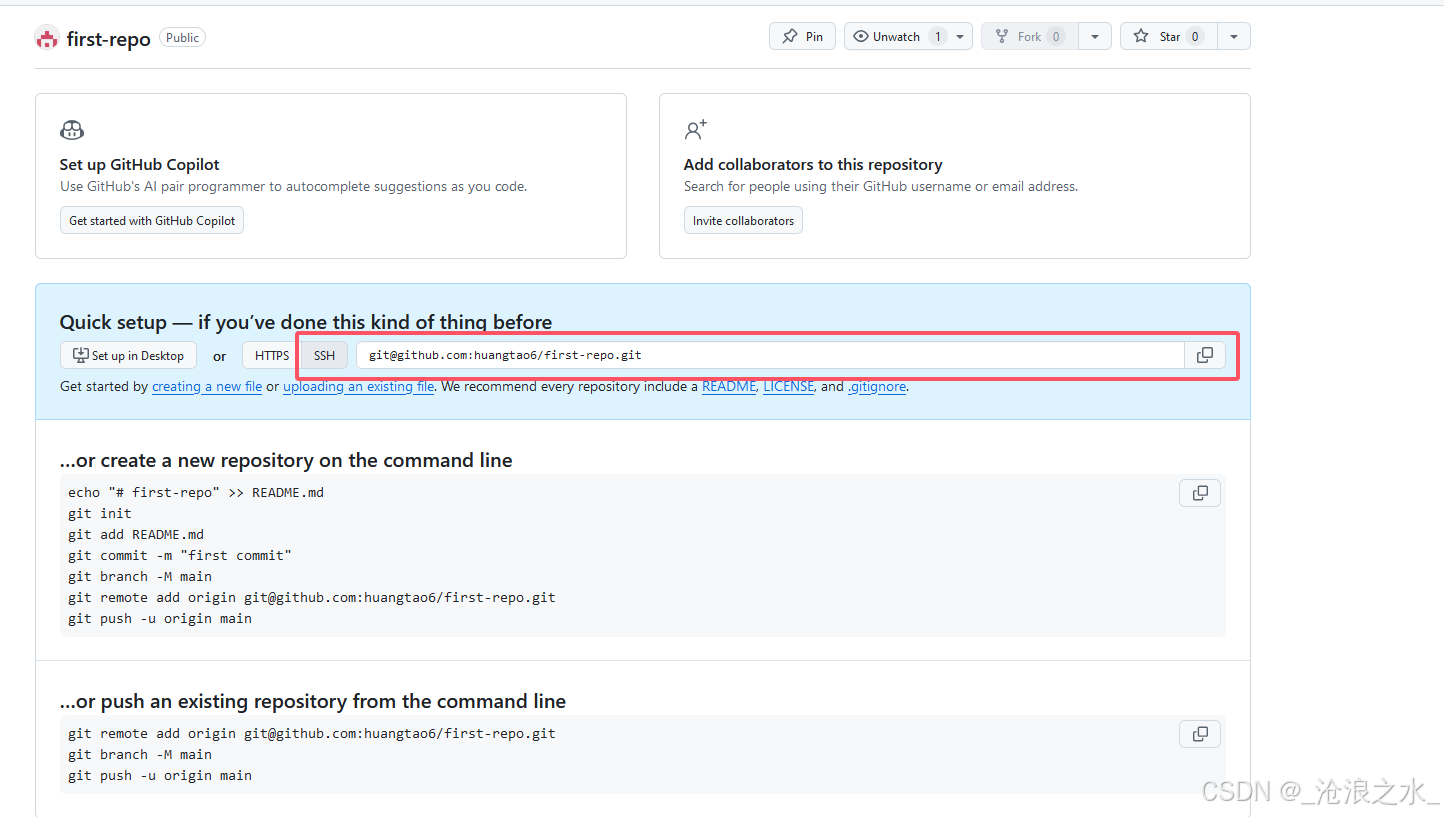Image resolution: width=1444 pixels, height=817 pixels.
Task: Click the SSH URL text field
Action: click(770, 355)
